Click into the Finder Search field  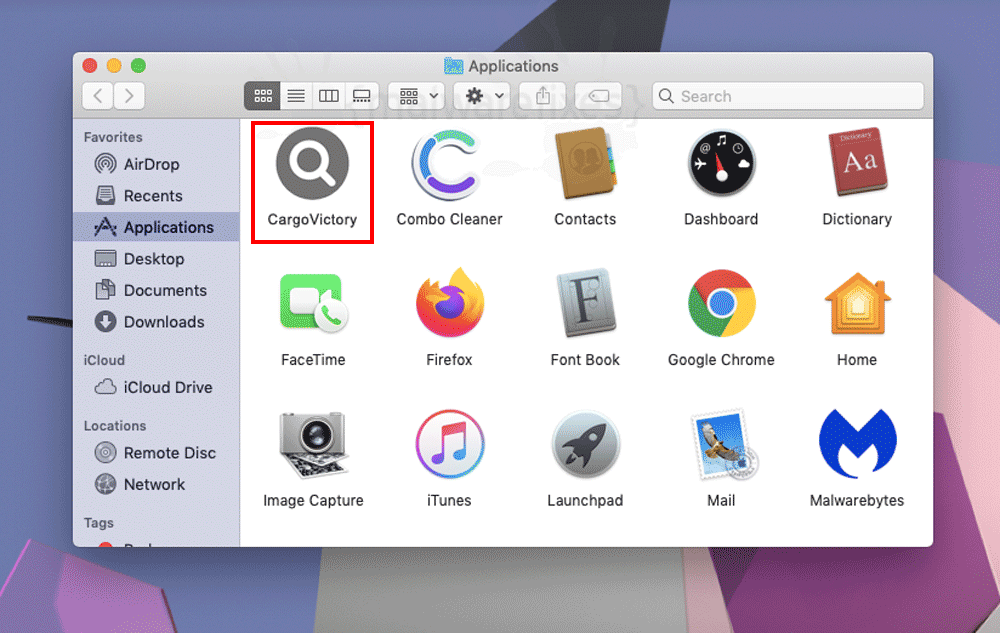(x=788, y=96)
